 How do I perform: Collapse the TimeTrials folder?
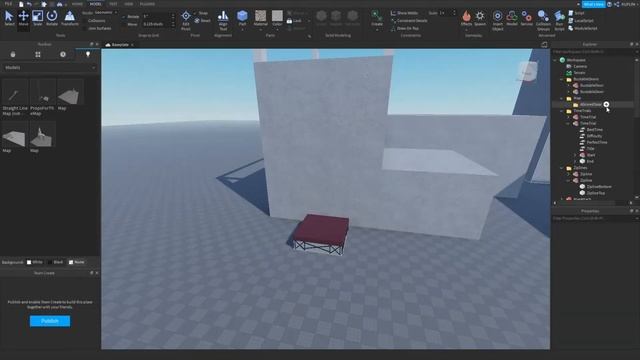pyautogui.click(x=562, y=111)
